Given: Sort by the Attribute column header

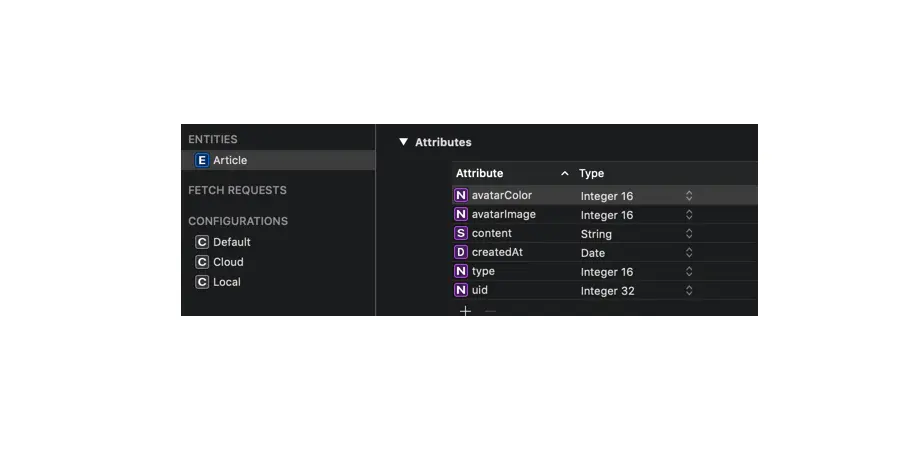Looking at the screenshot, I should (x=480, y=173).
